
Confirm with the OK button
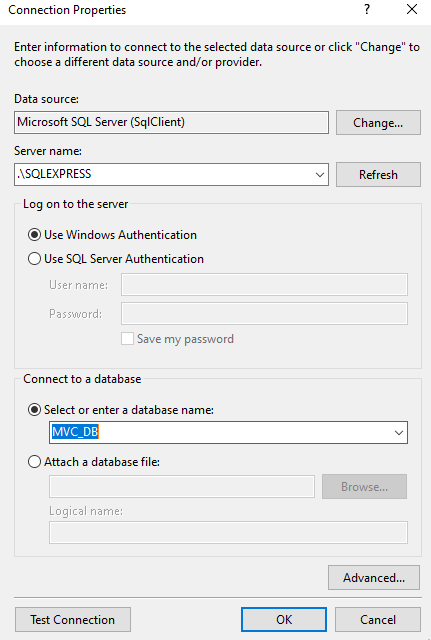click(x=284, y=620)
